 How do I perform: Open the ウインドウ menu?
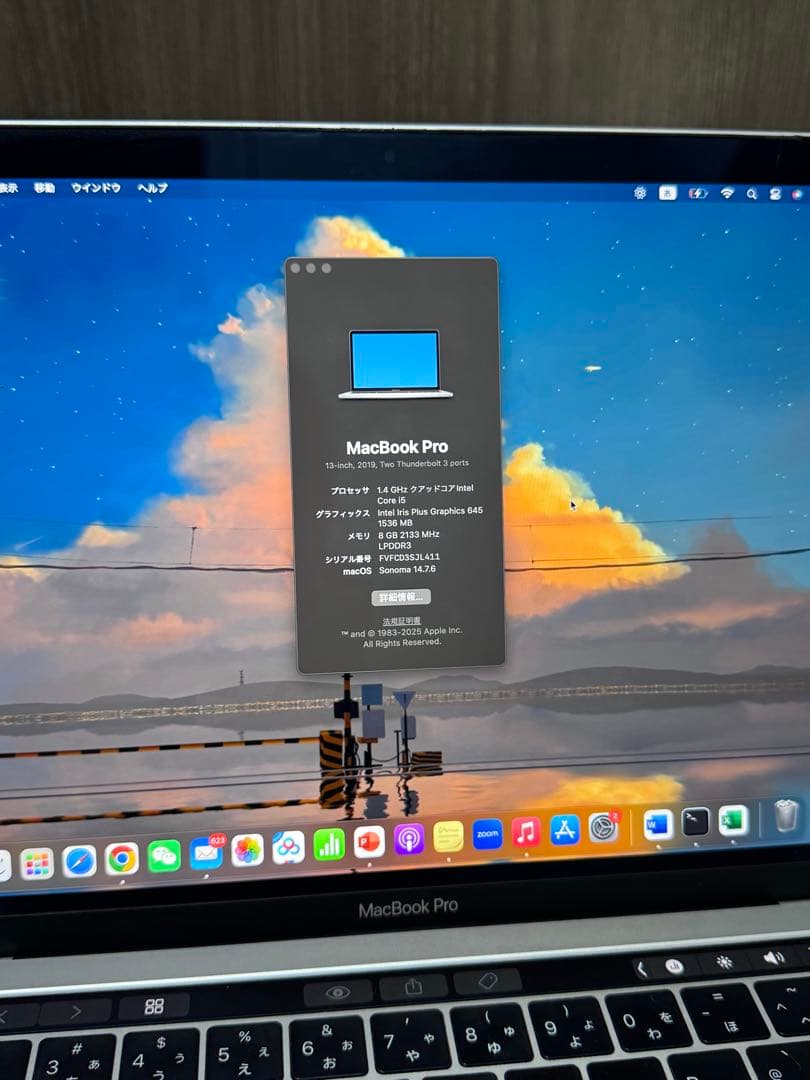point(95,188)
